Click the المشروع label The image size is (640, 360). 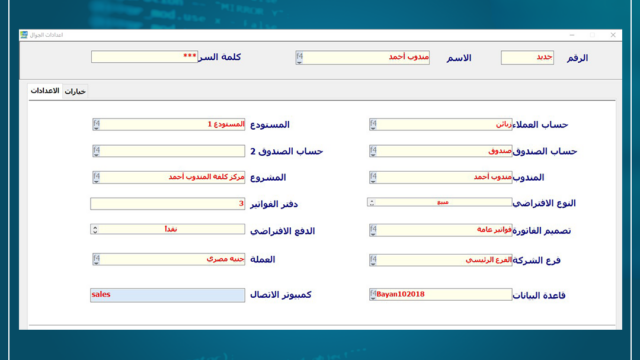tap(268, 178)
